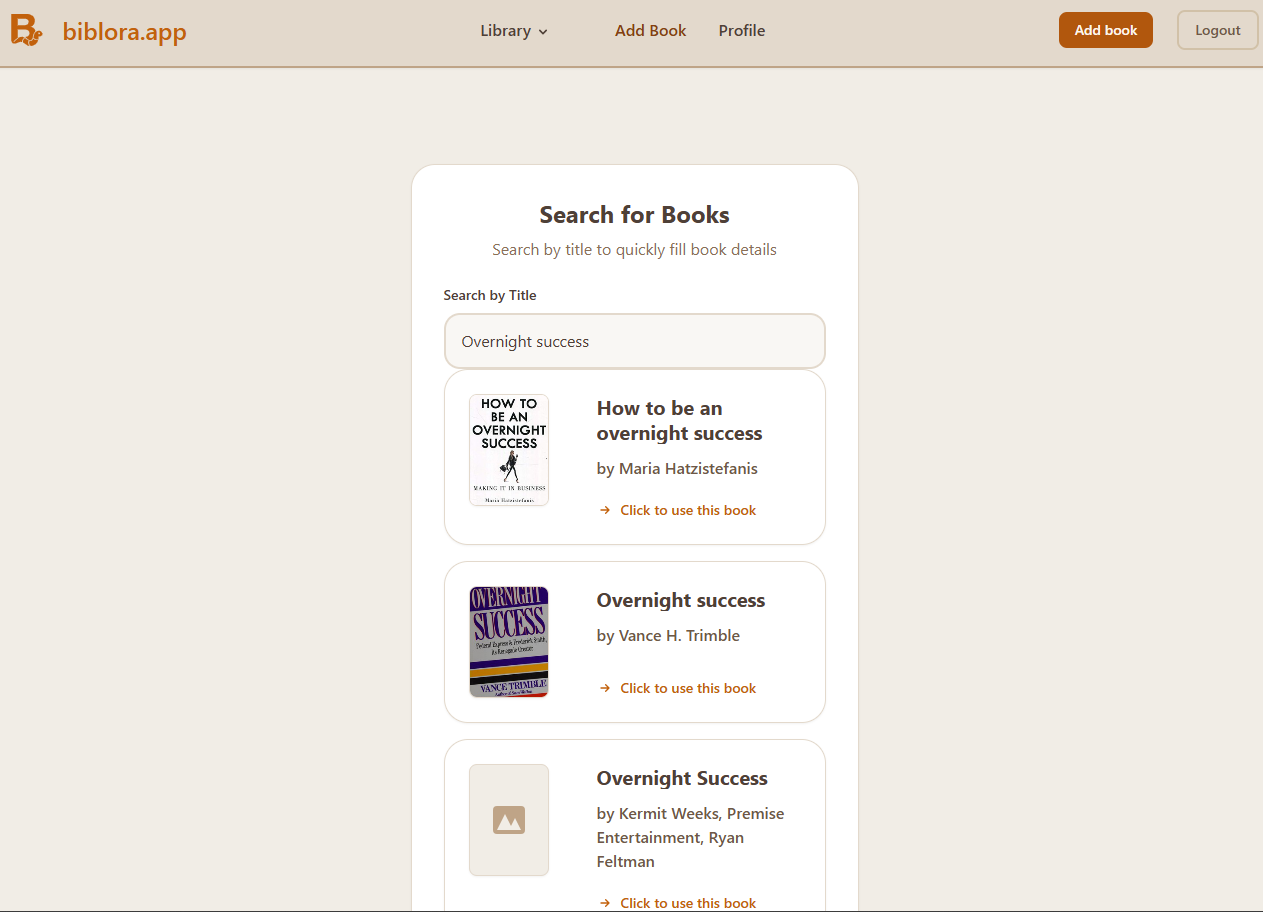The width and height of the screenshot is (1263, 912).
Task: Use the book by Vance H. Trimble
Action: point(688,688)
